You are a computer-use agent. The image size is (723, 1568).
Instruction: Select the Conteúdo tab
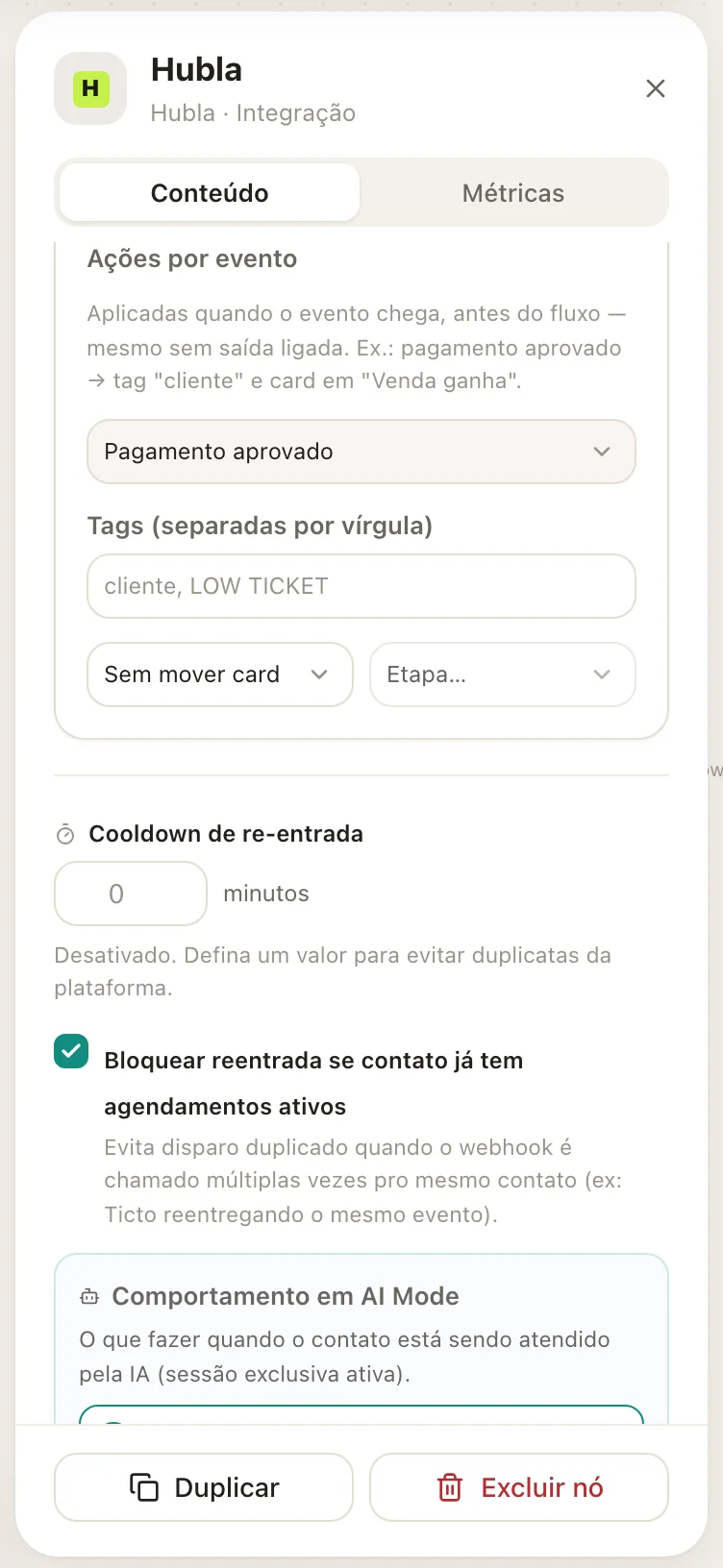click(x=210, y=193)
